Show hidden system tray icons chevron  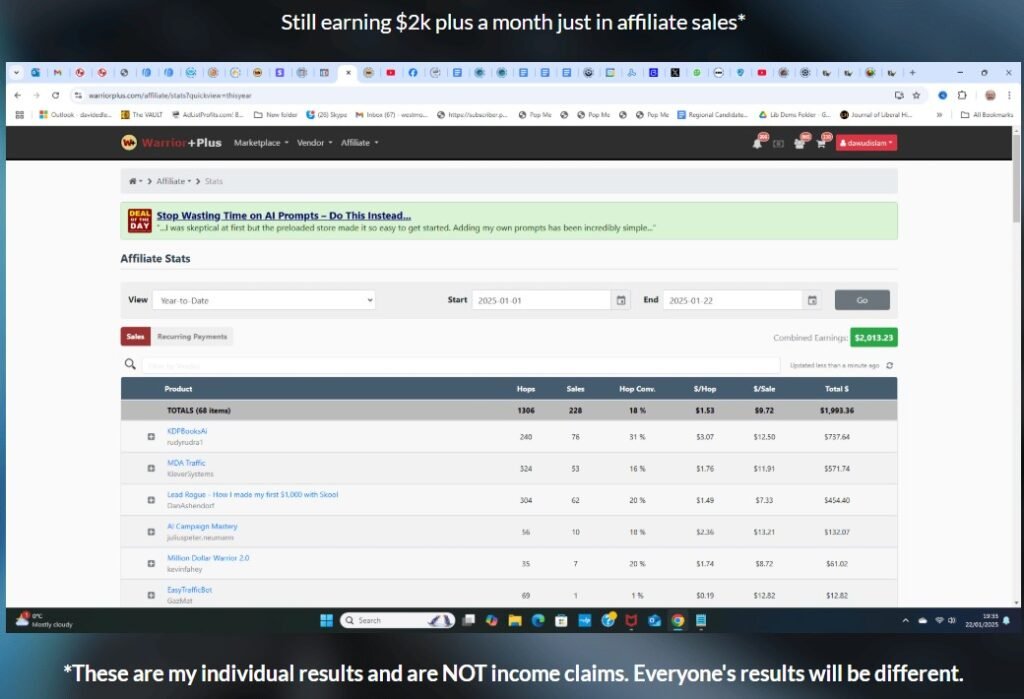(x=905, y=620)
